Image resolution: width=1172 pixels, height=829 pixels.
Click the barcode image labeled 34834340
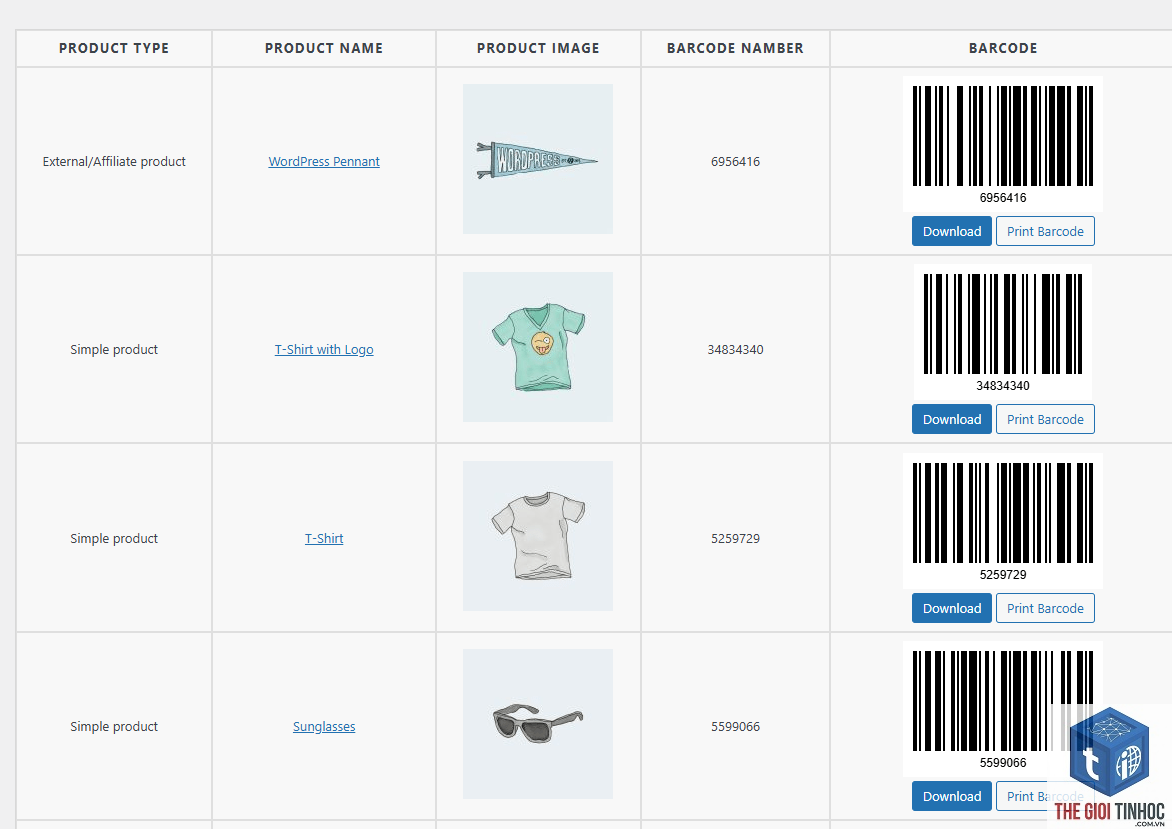[1002, 332]
